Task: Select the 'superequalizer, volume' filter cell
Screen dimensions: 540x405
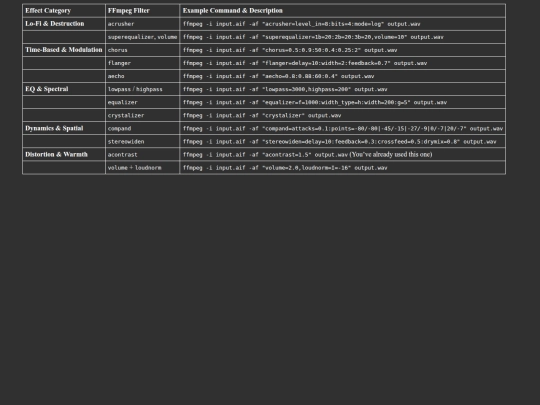Action: click(142, 37)
